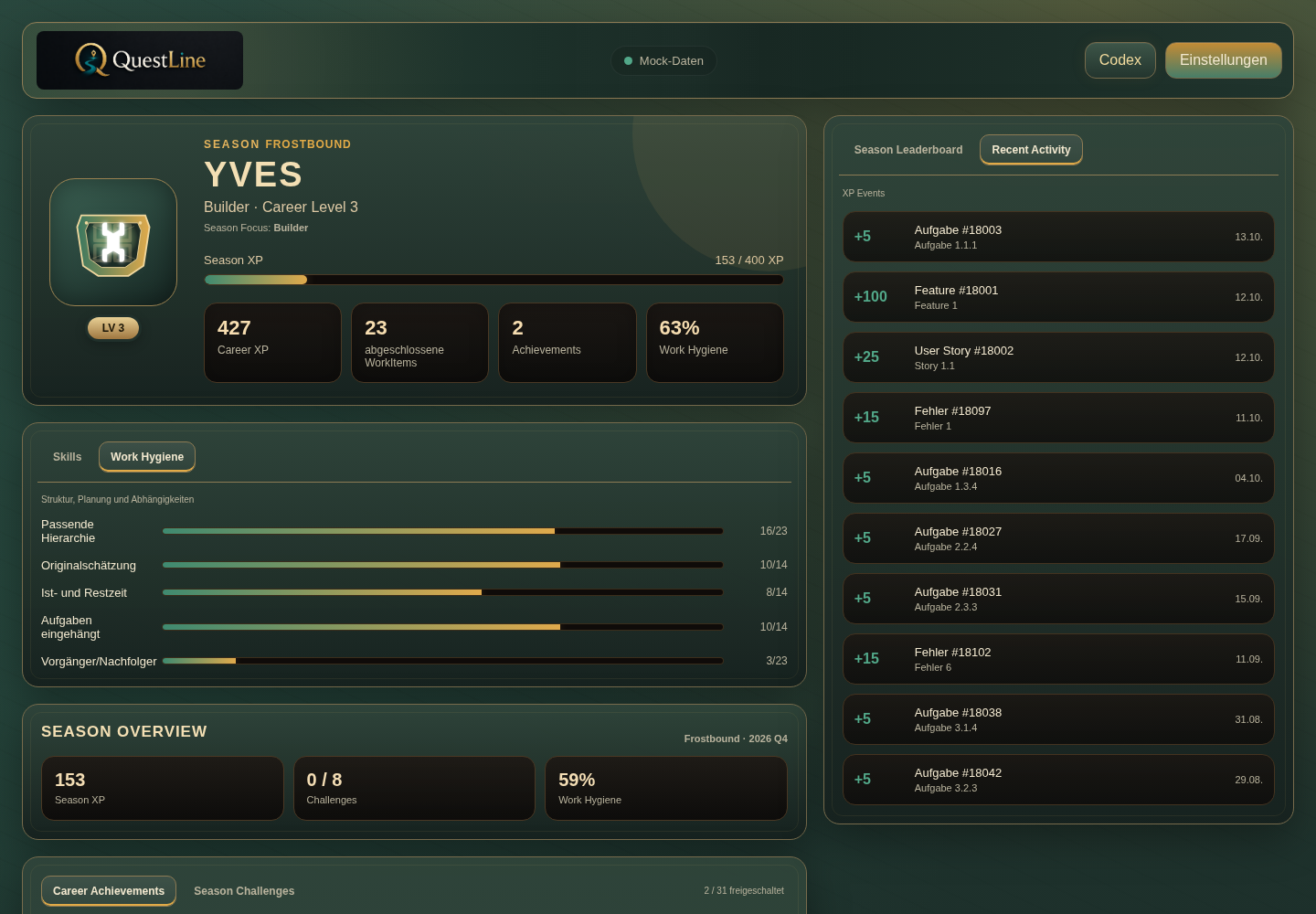The image size is (1316, 914).
Task: Click the green Mock-Daten status dot
Action: click(628, 61)
